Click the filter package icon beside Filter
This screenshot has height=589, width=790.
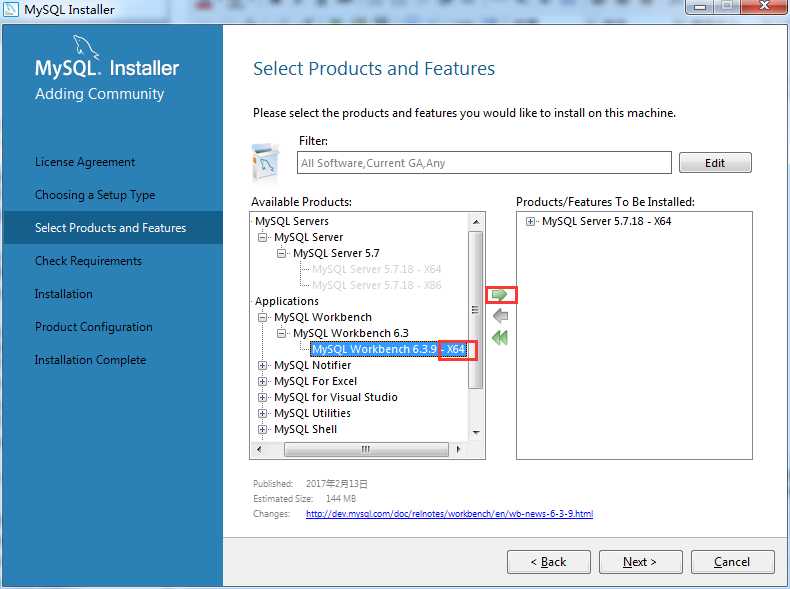(x=265, y=162)
